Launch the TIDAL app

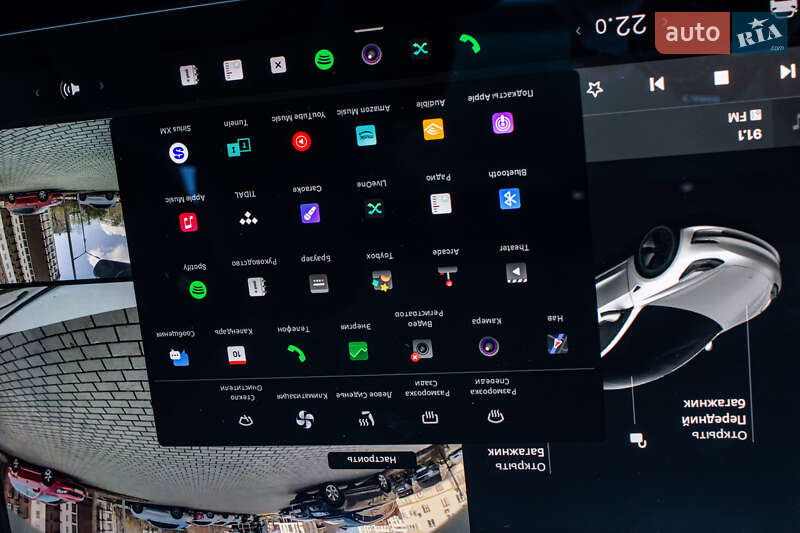click(x=248, y=217)
